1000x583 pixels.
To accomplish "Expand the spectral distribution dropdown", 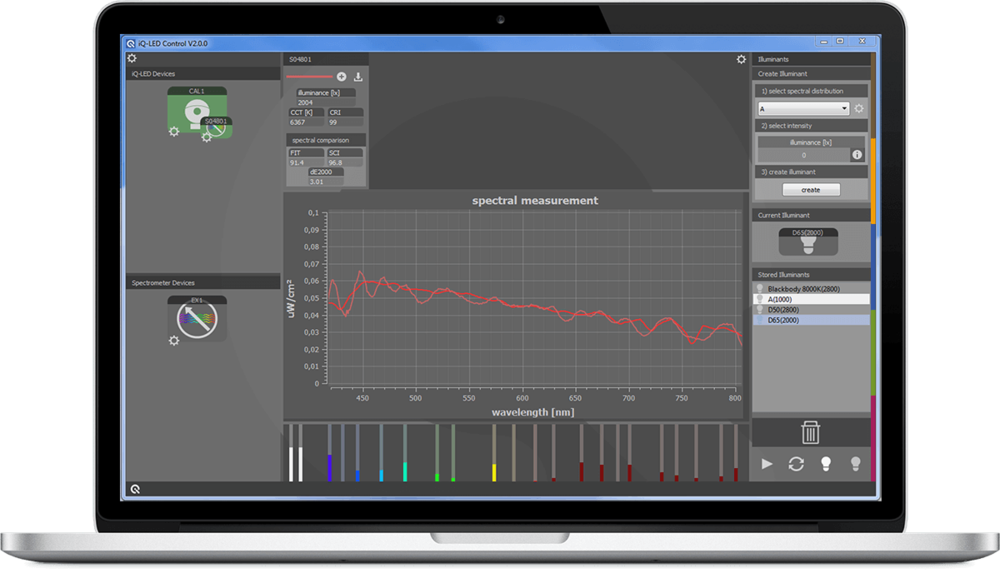I will pos(845,108).
